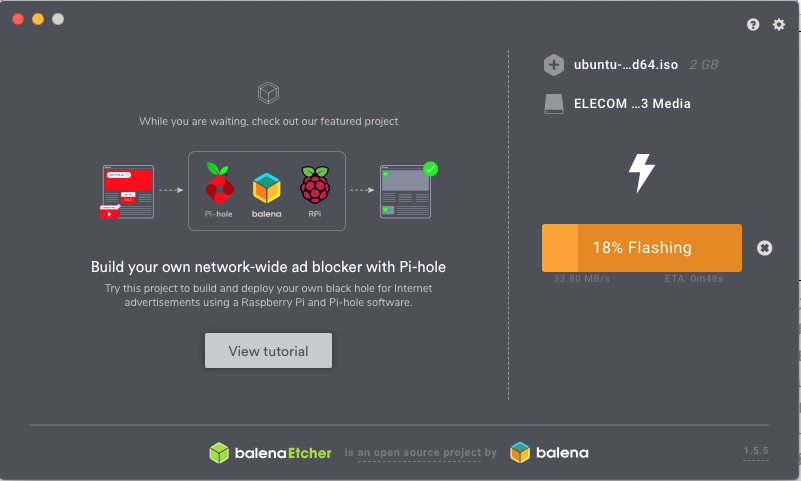Open the 'is an open source project by' link
The width and height of the screenshot is (801, 481).
coord(420,452)
